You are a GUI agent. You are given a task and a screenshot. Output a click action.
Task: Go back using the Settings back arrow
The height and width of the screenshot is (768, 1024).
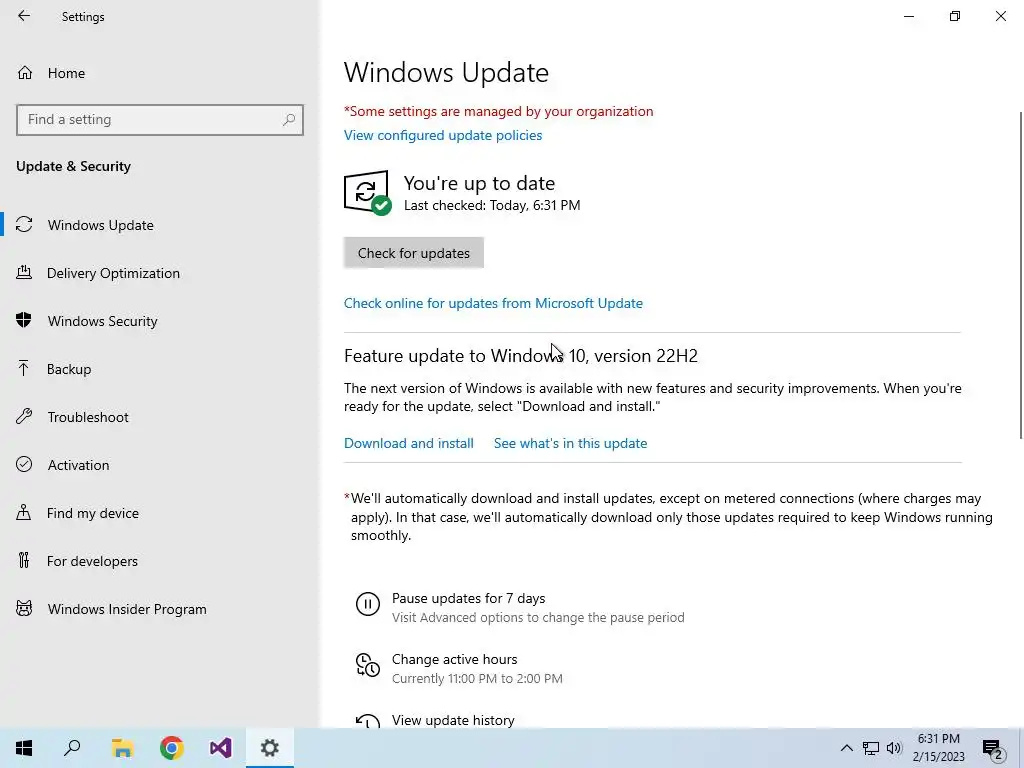click(24, 16)
